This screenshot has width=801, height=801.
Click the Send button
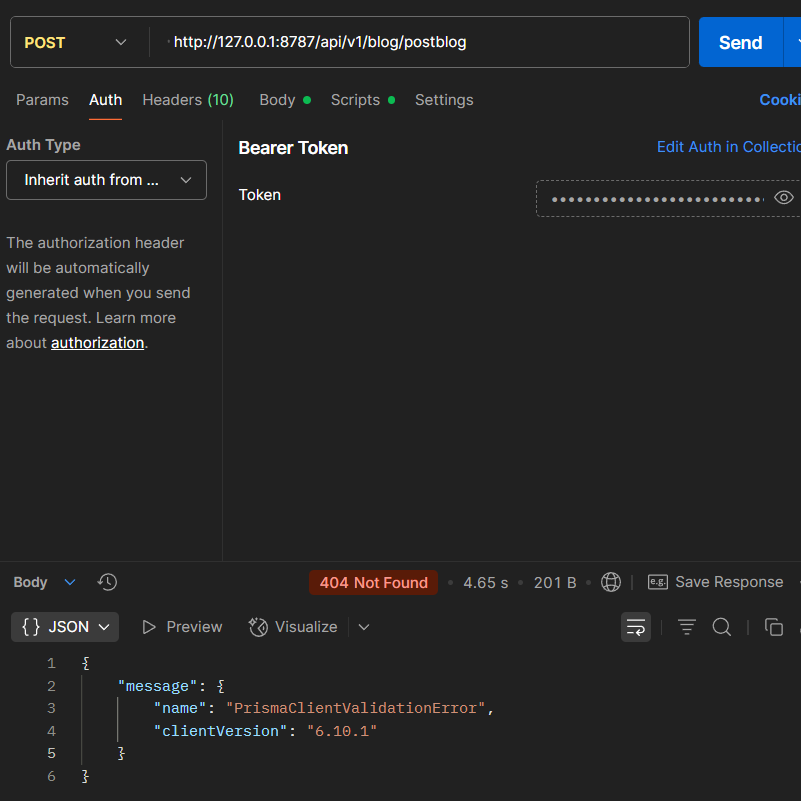coord(740,42)
